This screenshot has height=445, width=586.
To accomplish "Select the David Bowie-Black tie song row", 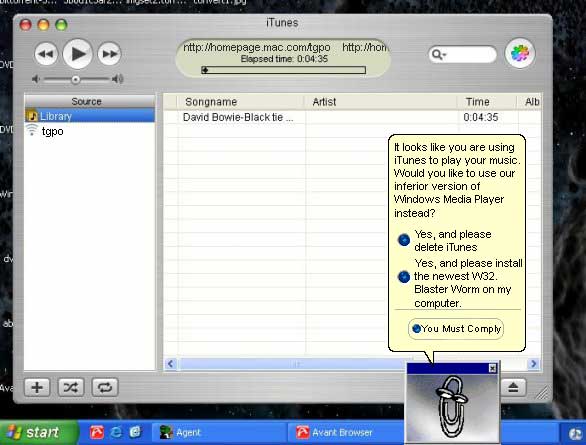I will 352,117.
